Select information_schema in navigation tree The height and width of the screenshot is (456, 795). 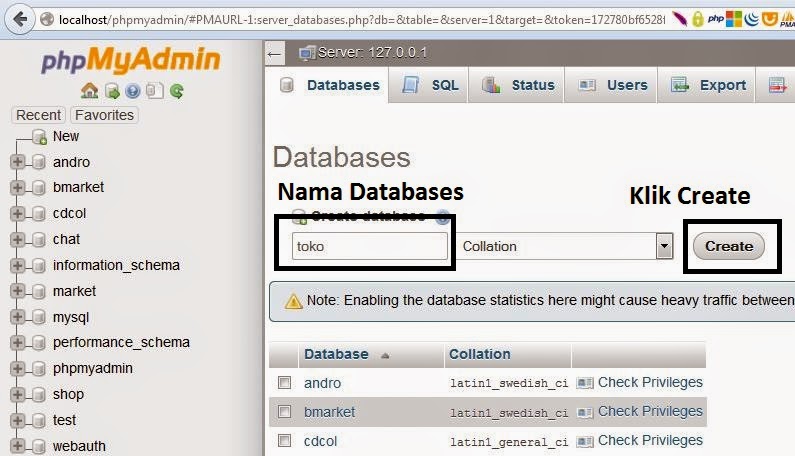pos(116,265)
